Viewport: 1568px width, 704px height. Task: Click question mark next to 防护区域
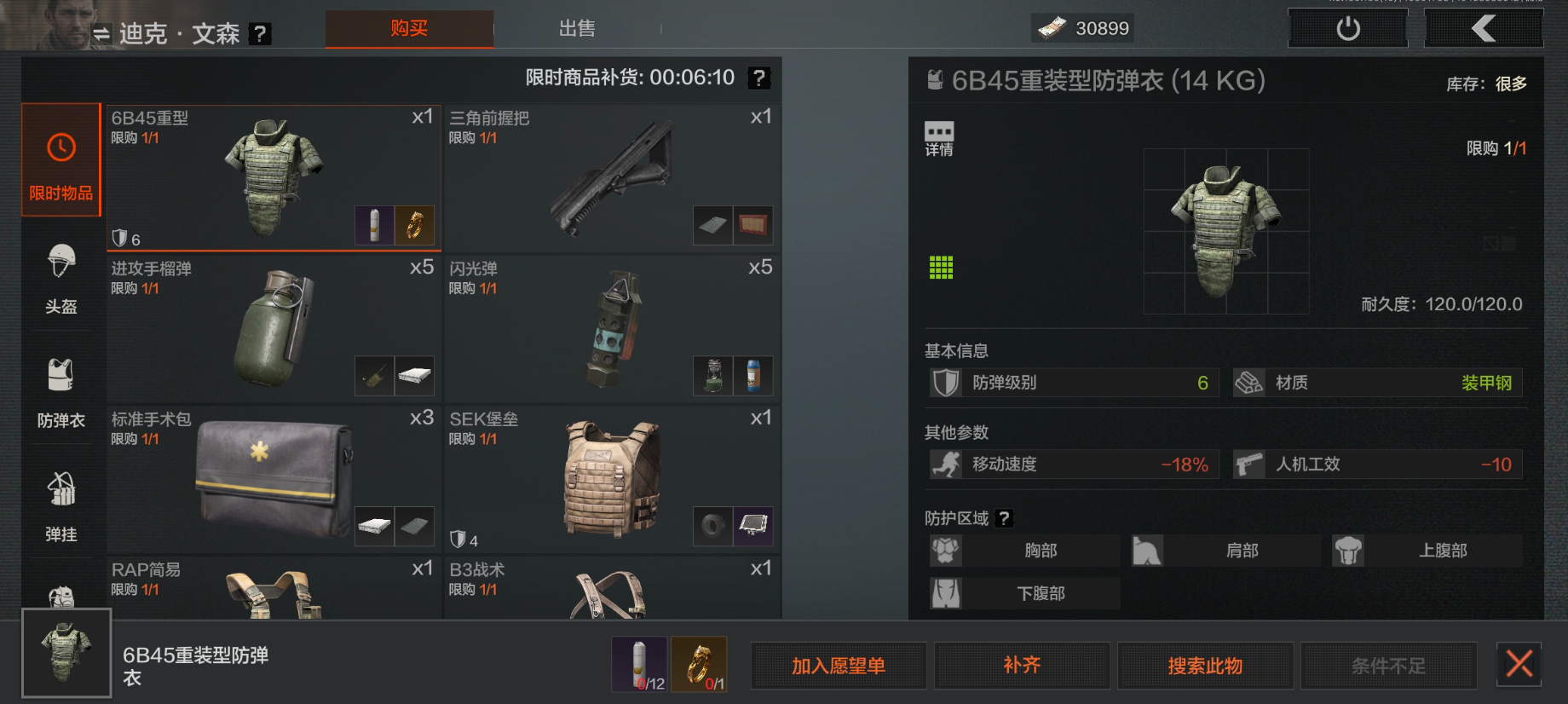pyautogui.click(x=1004, y=518)
